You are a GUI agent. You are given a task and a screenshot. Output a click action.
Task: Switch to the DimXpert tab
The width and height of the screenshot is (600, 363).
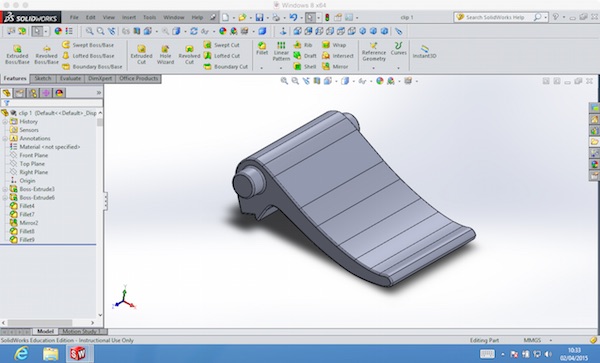tap(100, 78)
